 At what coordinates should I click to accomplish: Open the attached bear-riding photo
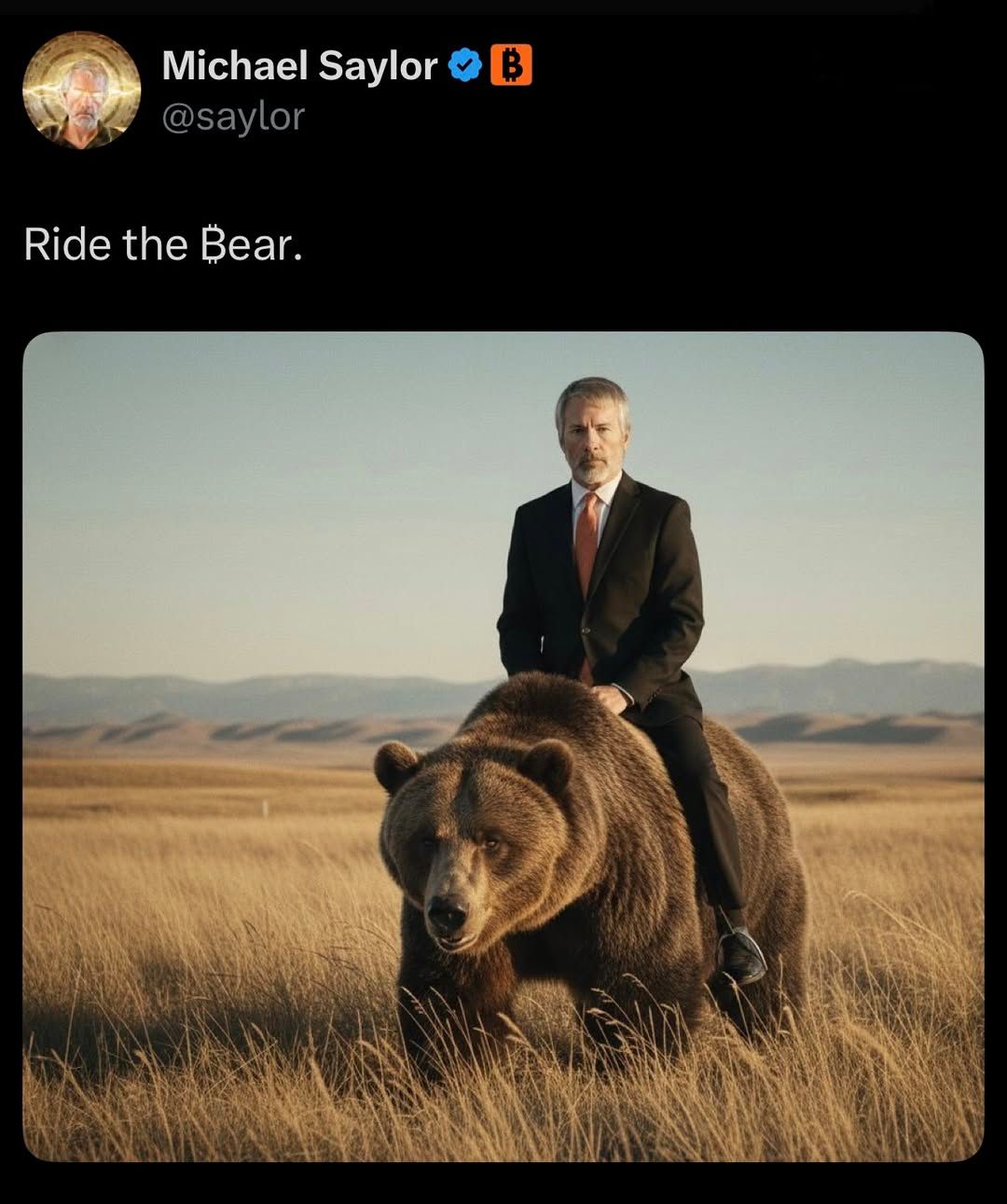point(504,746)
